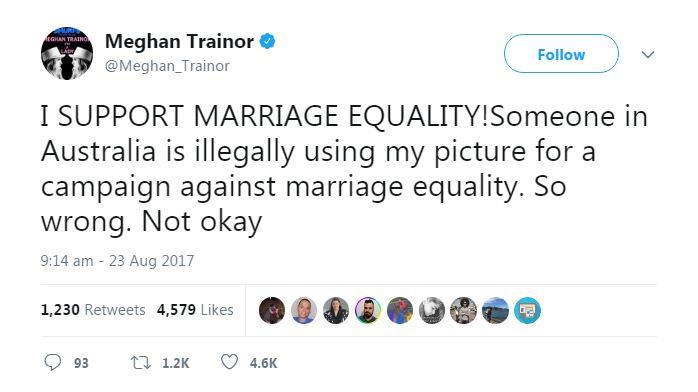Open the bearded man avatar with purple ring

(368, 311)
